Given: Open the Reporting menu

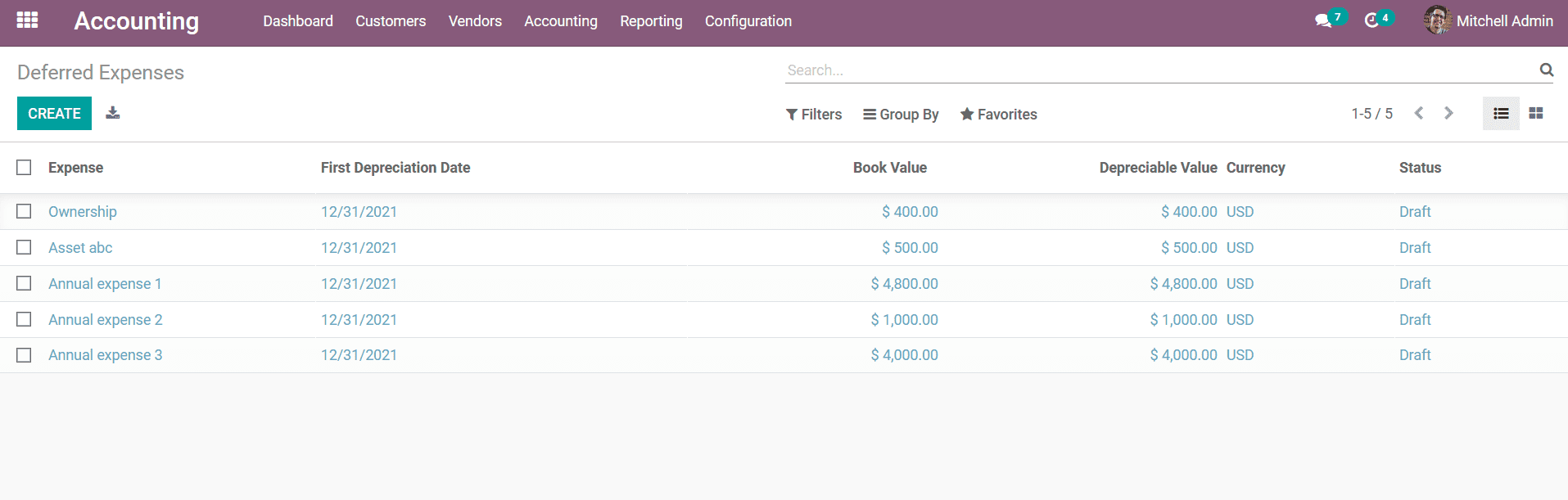Looking at the screenshot, I should 651,21.
